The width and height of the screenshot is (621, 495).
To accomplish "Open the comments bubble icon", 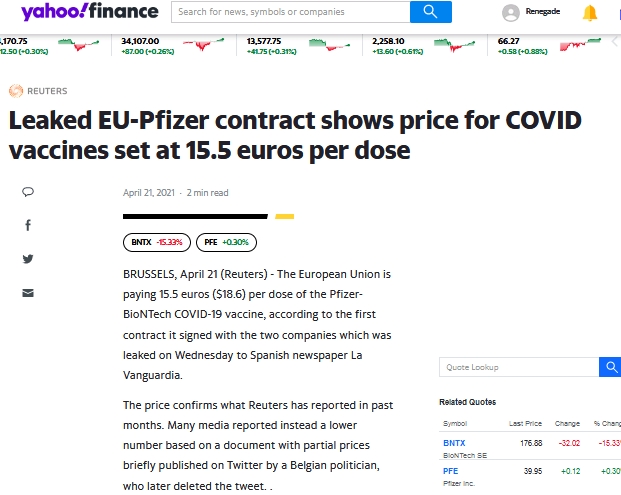I will pos(28,192).
